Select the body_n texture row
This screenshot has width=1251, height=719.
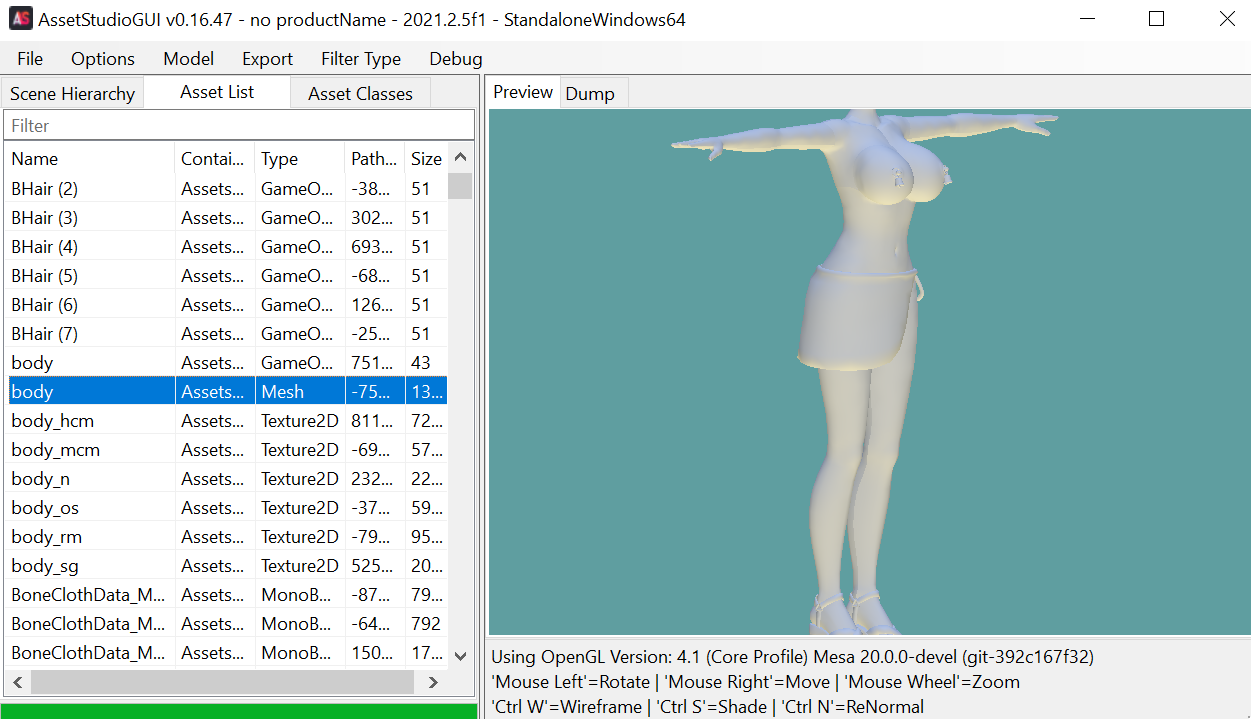click(227, 479)
